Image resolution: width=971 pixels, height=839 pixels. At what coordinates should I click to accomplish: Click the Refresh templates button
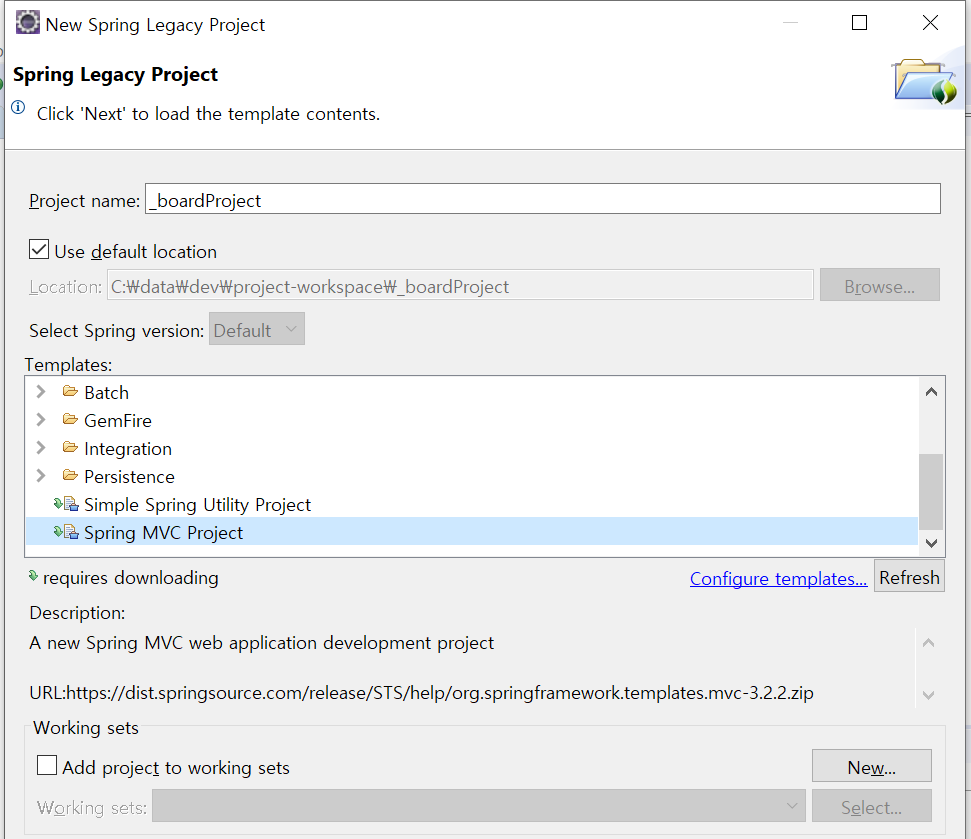[909, 576]
